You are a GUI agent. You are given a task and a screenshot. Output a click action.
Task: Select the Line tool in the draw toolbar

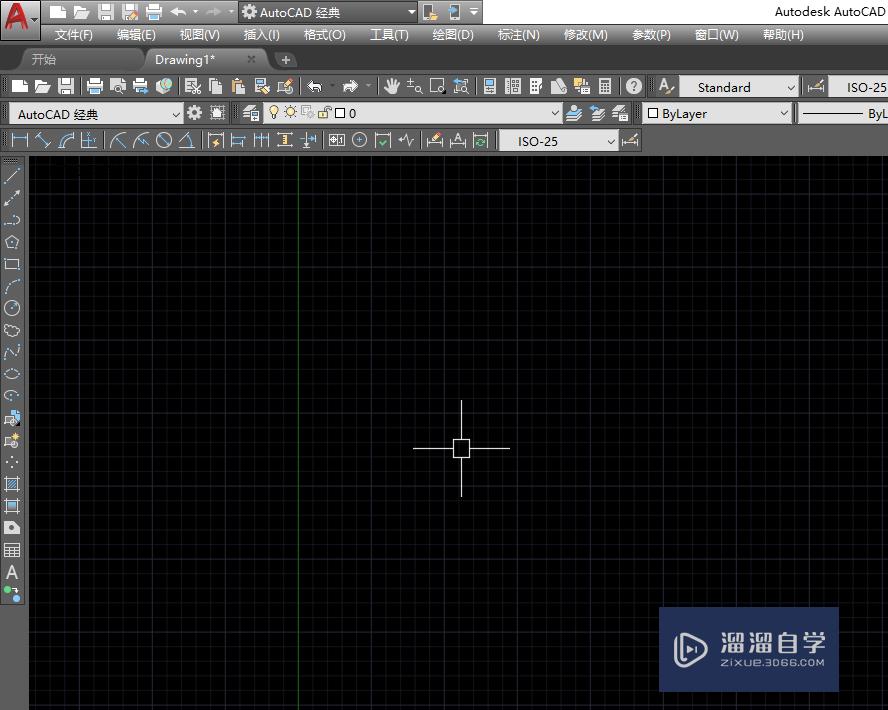(x=12, y=175)
